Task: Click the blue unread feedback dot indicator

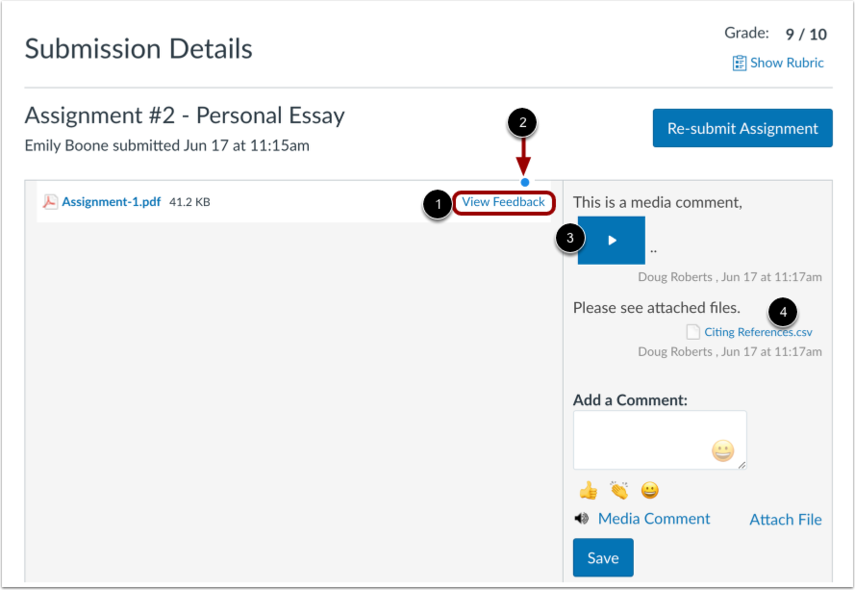Action: click(525, 182)
